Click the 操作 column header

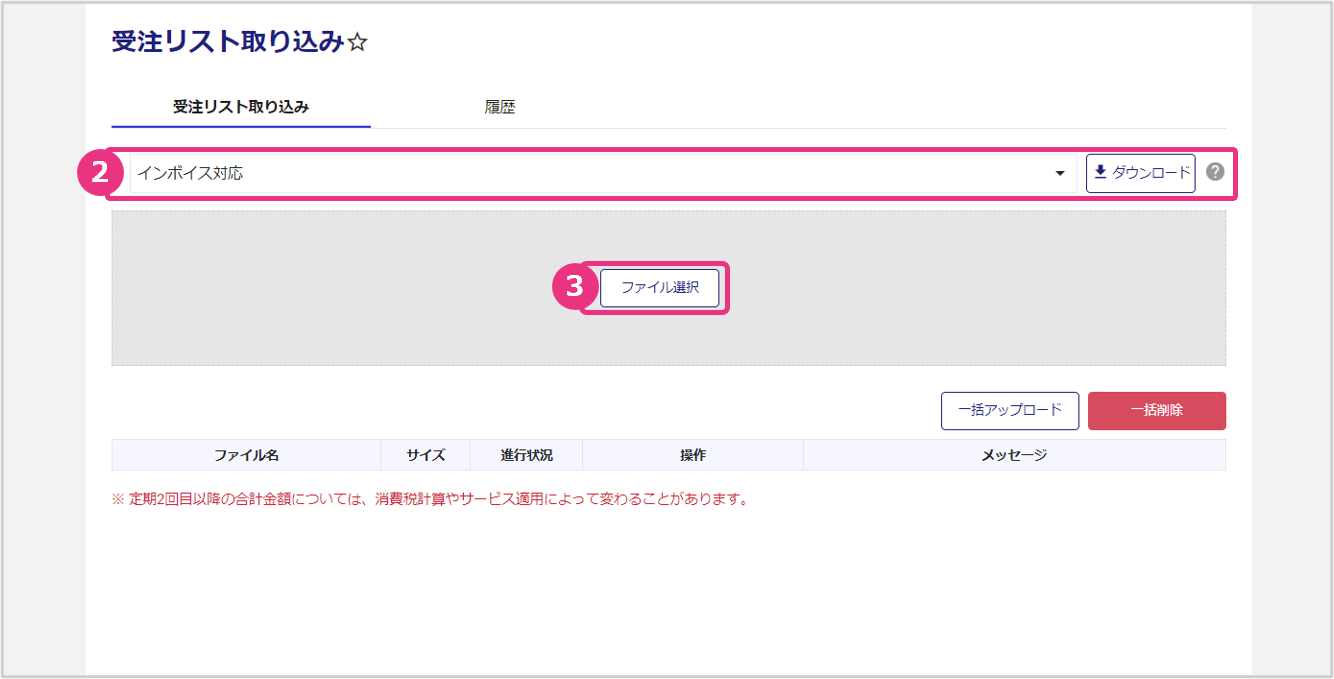pos(692,455)
